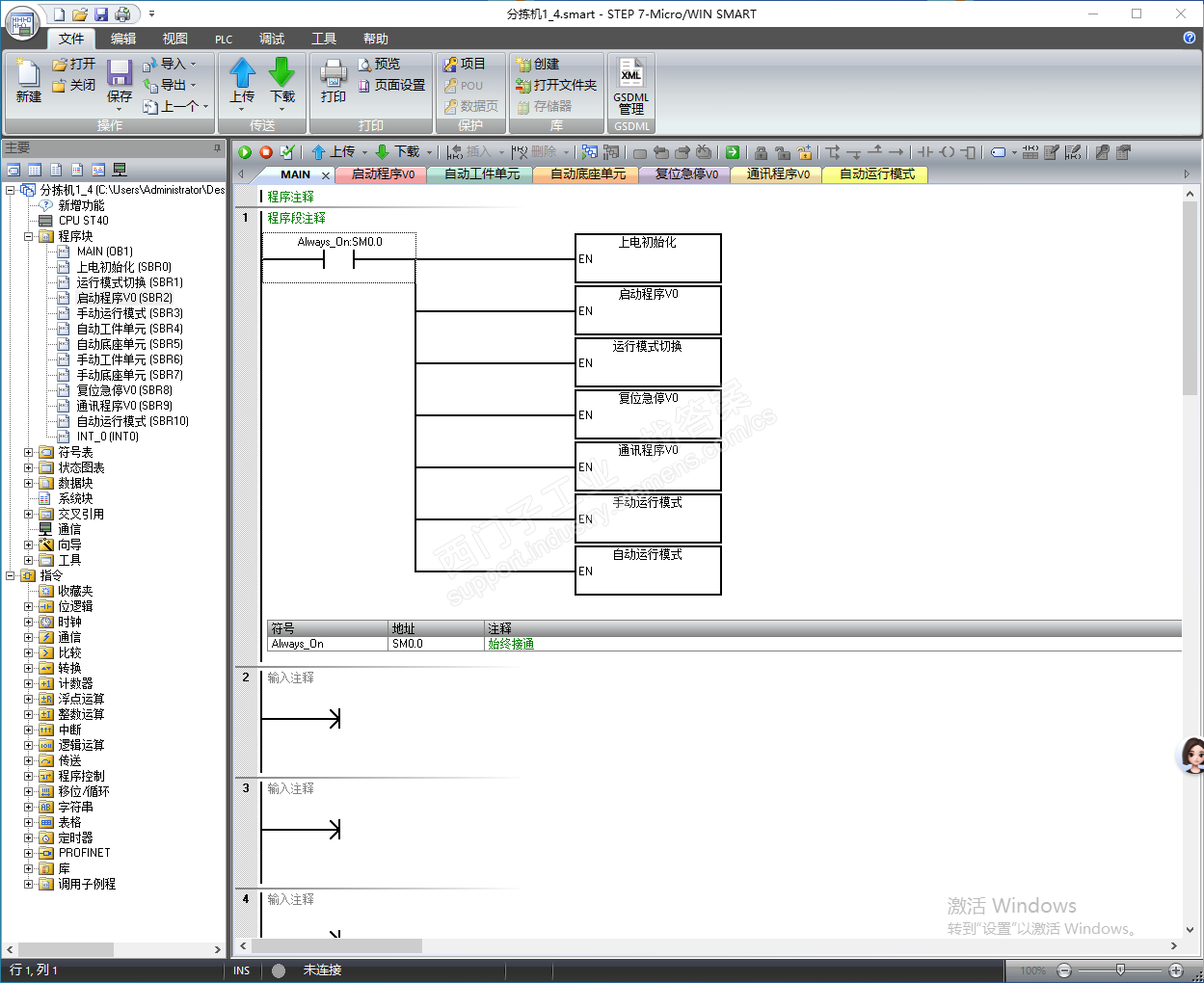Toggle the pin on the 主要 panel
Screen dimensions: 1204x983
[x=218, y=147]
